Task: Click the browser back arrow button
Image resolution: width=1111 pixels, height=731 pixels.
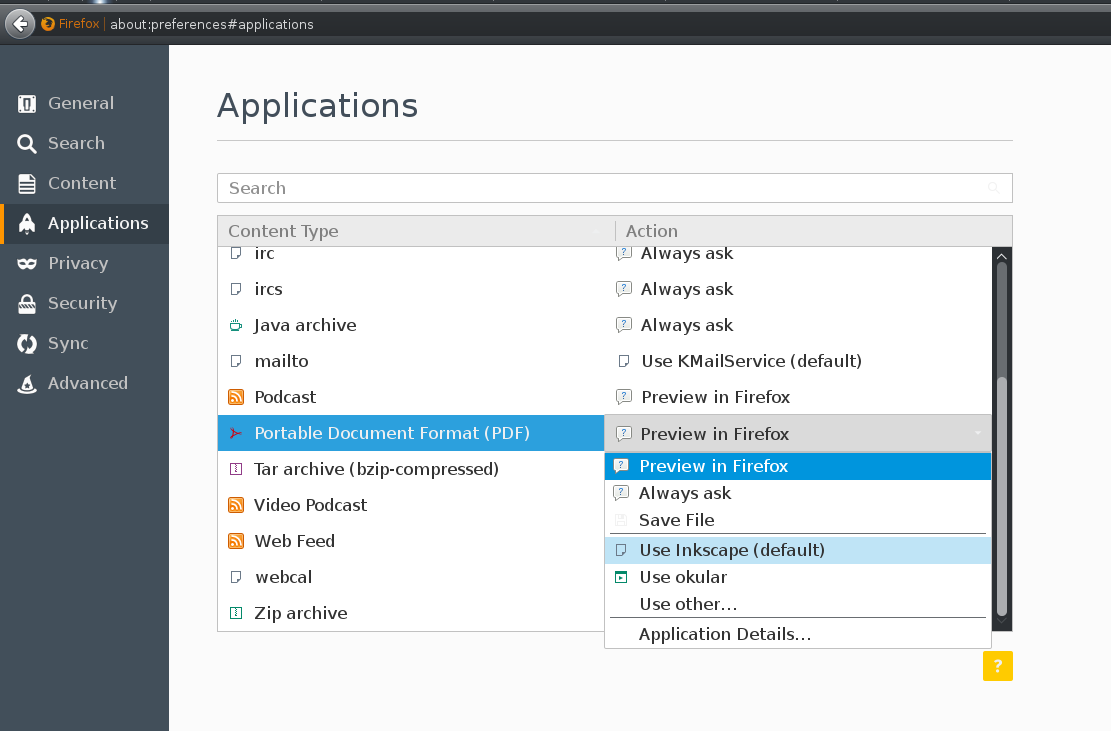Action: (19, 24)
